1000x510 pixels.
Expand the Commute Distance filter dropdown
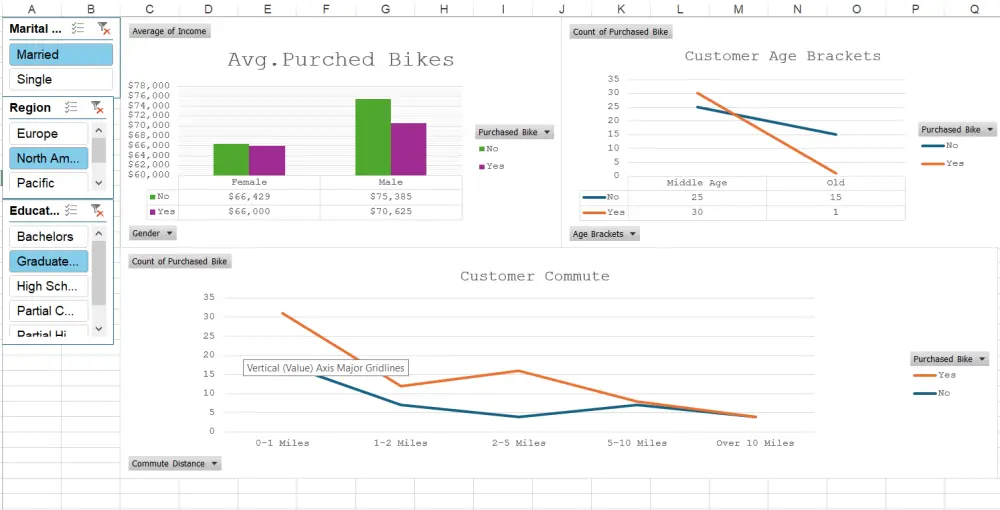click(x=175, y=464)
